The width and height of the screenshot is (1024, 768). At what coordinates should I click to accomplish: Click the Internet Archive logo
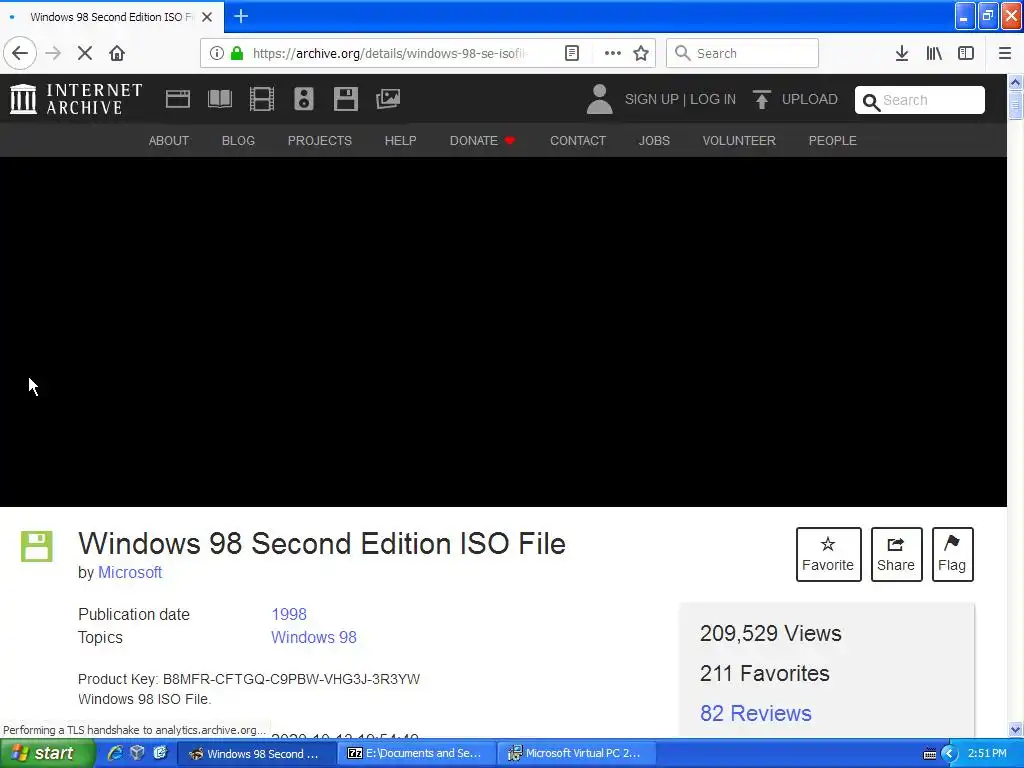tap(76, 99)
